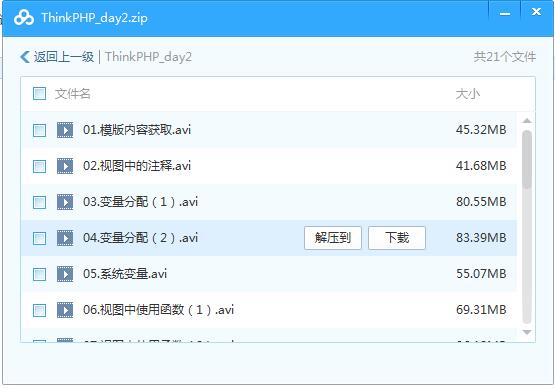This screenshot has width=555, height=388.
Task: Click the size value 55.07MB
Action: coord(481,274)
